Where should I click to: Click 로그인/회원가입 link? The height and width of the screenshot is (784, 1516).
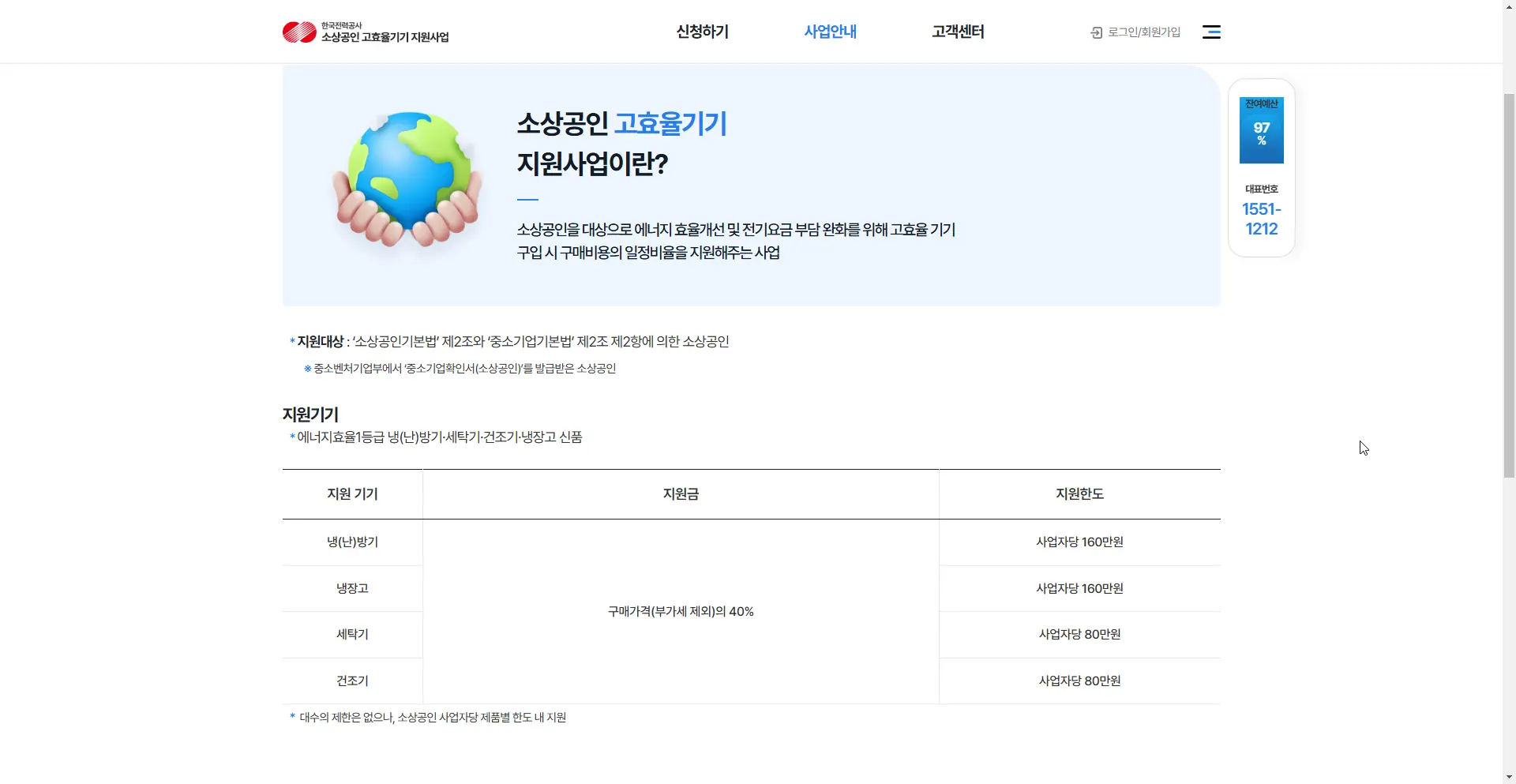tap(1143, 32)
